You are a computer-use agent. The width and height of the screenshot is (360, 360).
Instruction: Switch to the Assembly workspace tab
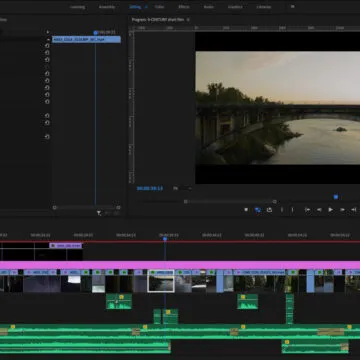[x=107, y=7]
